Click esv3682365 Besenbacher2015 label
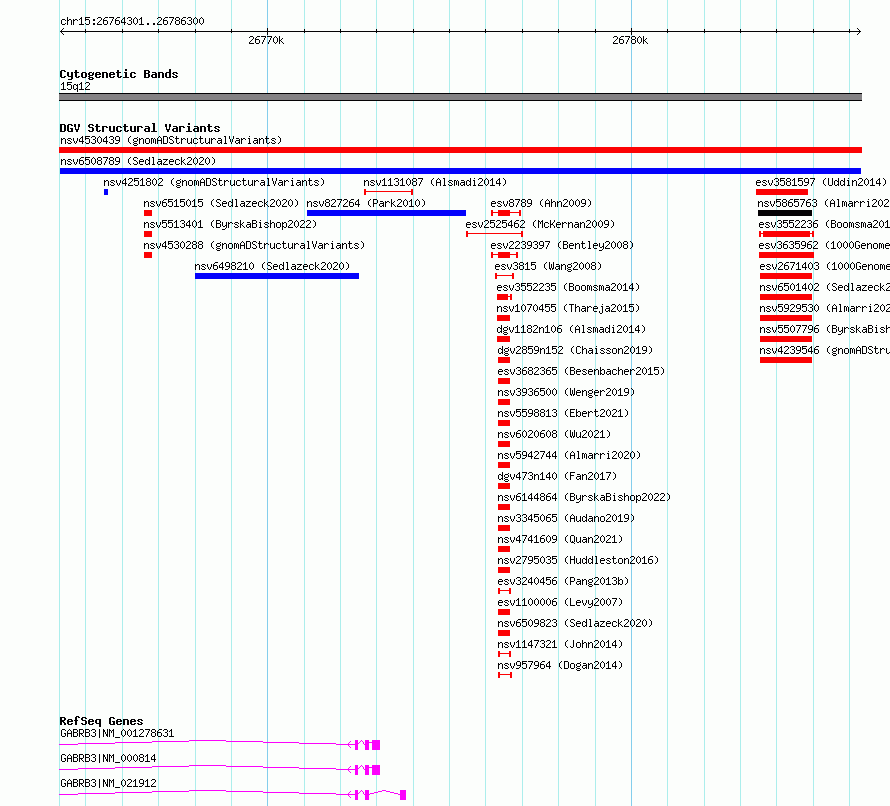 point(581,371)
